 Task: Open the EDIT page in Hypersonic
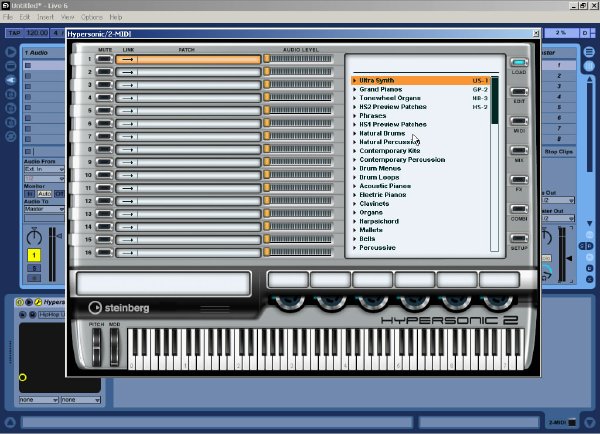tap(519, 92)
